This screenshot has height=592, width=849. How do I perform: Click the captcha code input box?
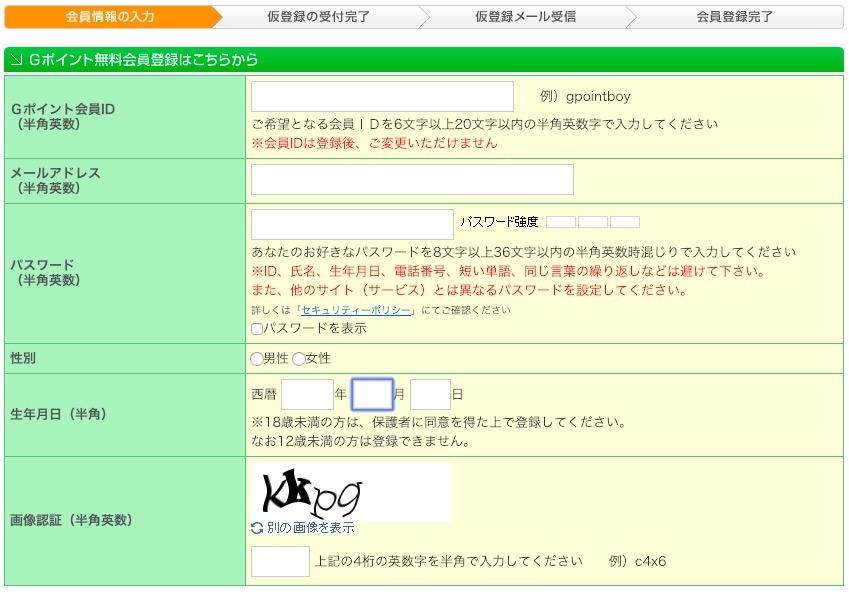click(x=280, y=561)
